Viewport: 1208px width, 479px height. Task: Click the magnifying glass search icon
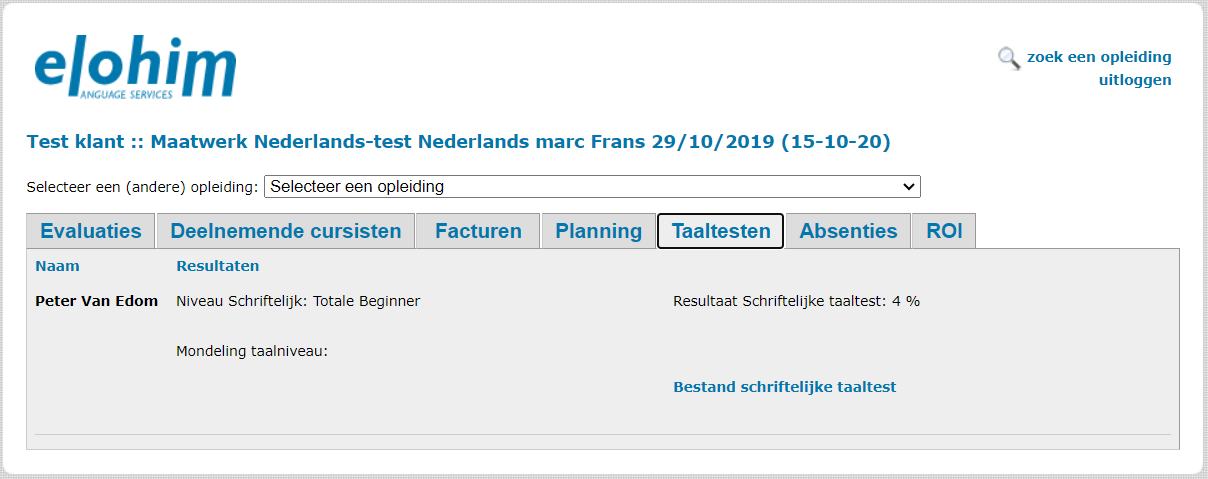click(x=1009, y=57)
